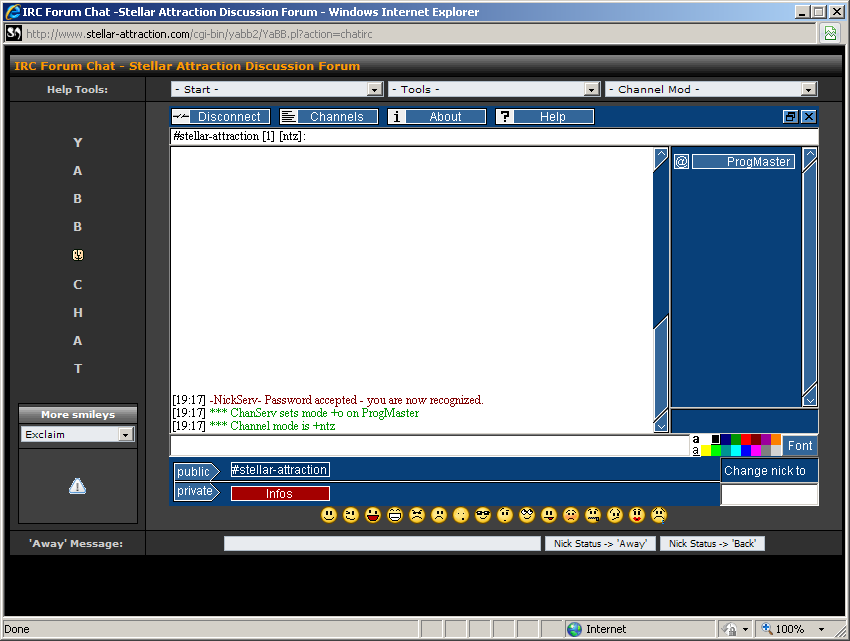Insert the shocked small-mouth smiley

tap(461, 515)
